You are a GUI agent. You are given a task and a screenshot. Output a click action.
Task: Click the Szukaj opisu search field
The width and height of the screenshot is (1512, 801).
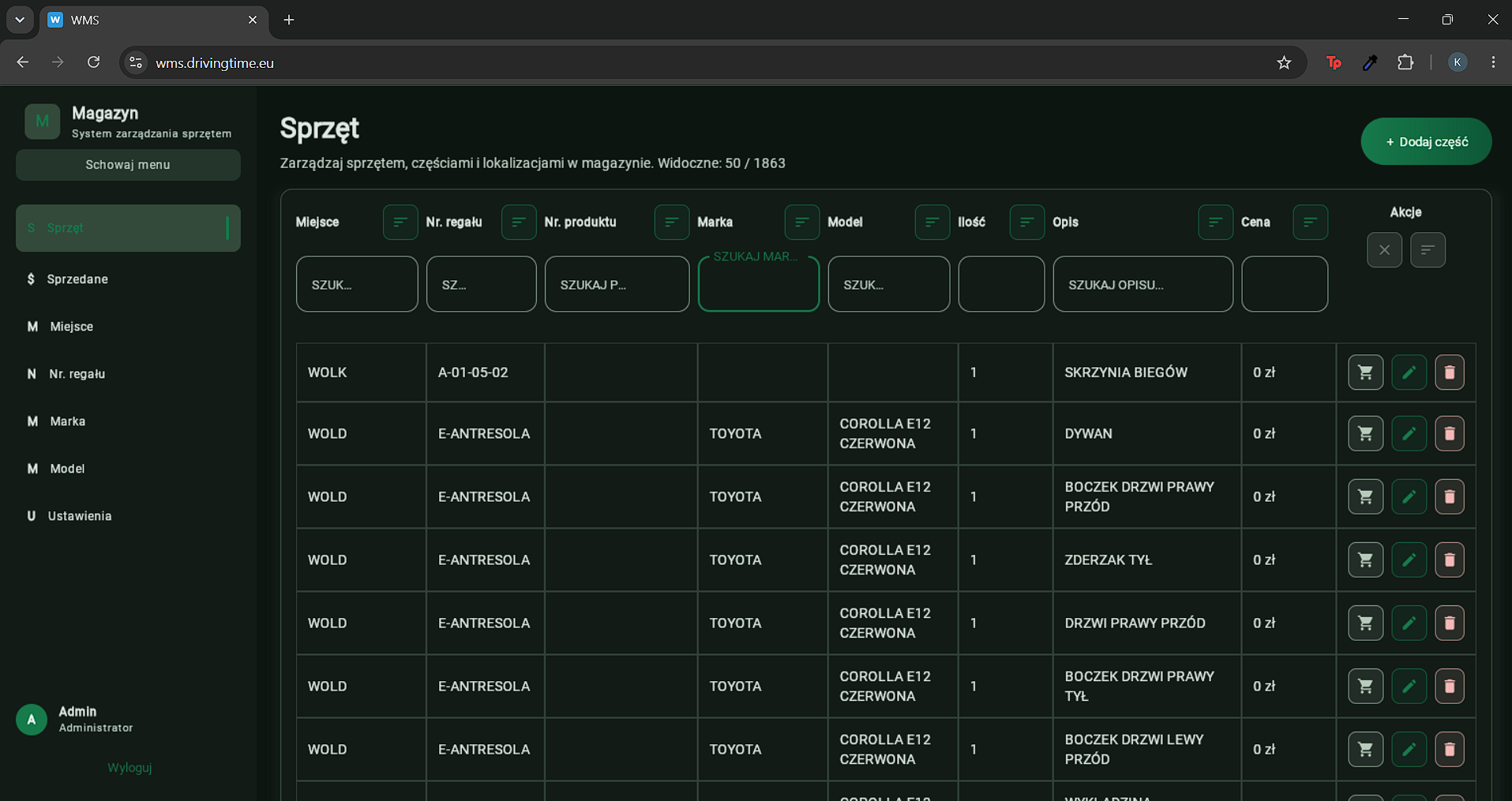pos(1142,284)
